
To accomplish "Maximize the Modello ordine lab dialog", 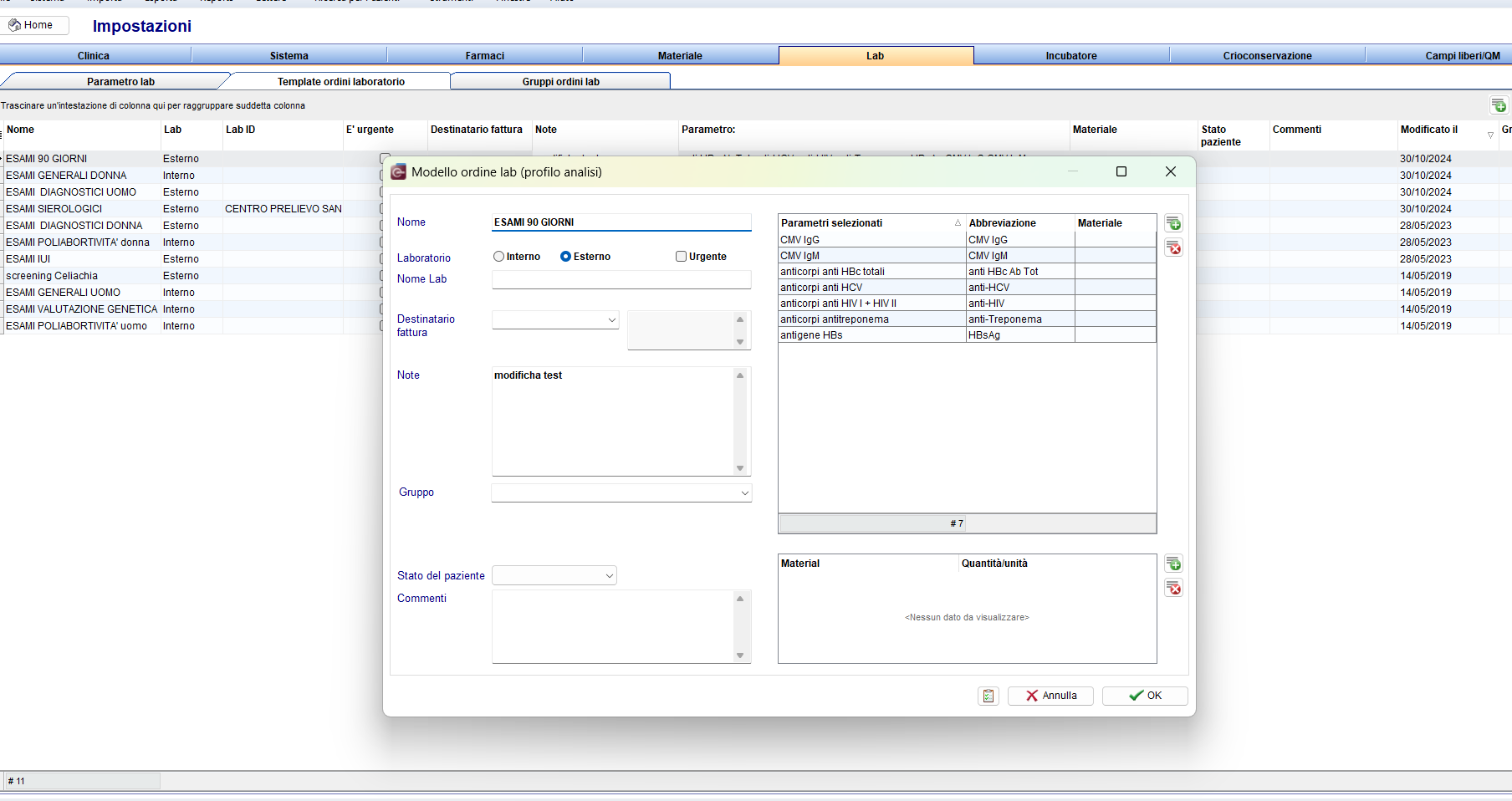I will click(x=1121, y=171).
